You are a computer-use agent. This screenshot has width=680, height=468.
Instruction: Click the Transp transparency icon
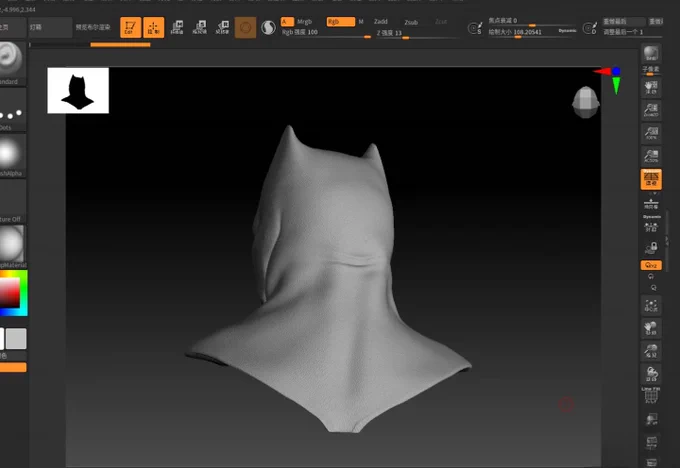click(651, 419)
